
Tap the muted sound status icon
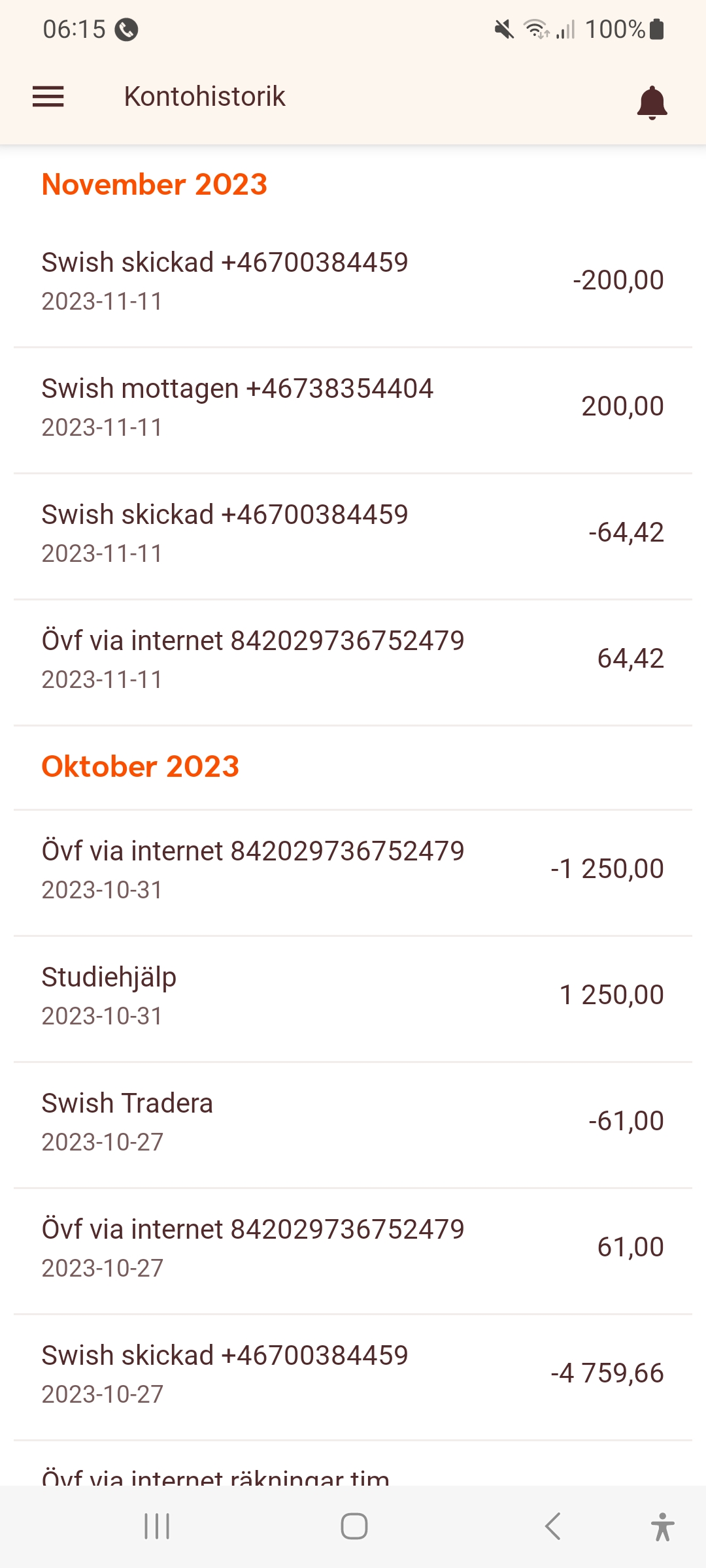(504, 29)
